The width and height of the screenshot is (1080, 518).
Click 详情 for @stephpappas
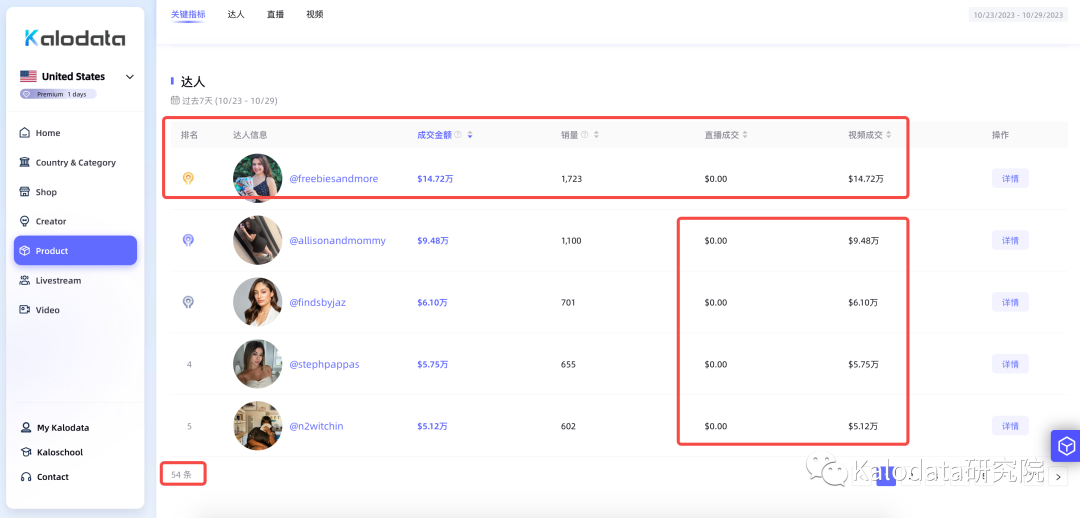pyautogui.click(x=1010, y=364)
